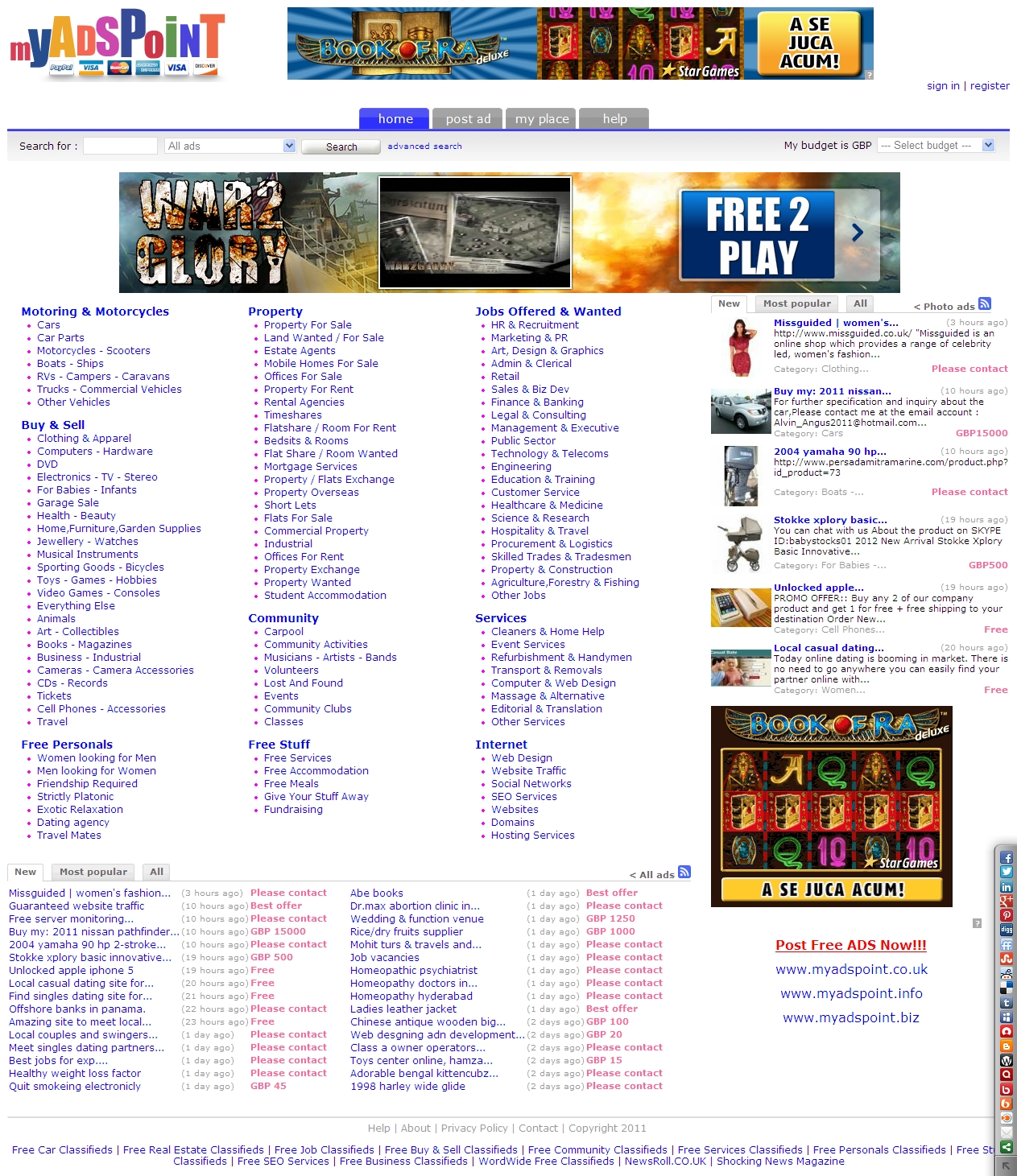Share via Myspace sidebar icon
The height and width of the screenshot is (1176, 1017).
click(x=1007, y=1017)
